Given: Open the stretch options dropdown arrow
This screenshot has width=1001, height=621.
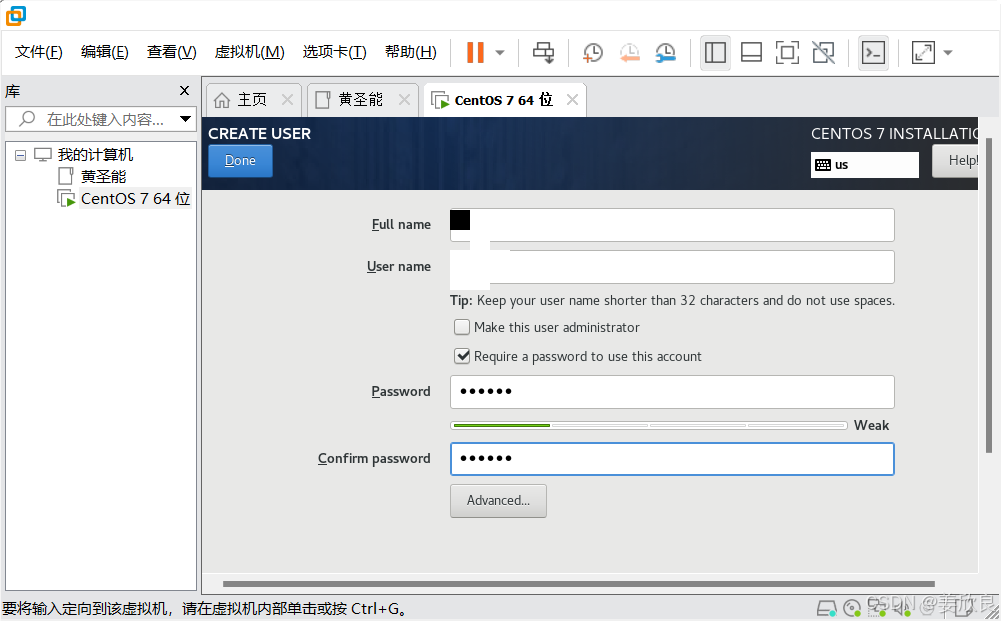Looking at the screenshot, I should [x=948, y=53].
